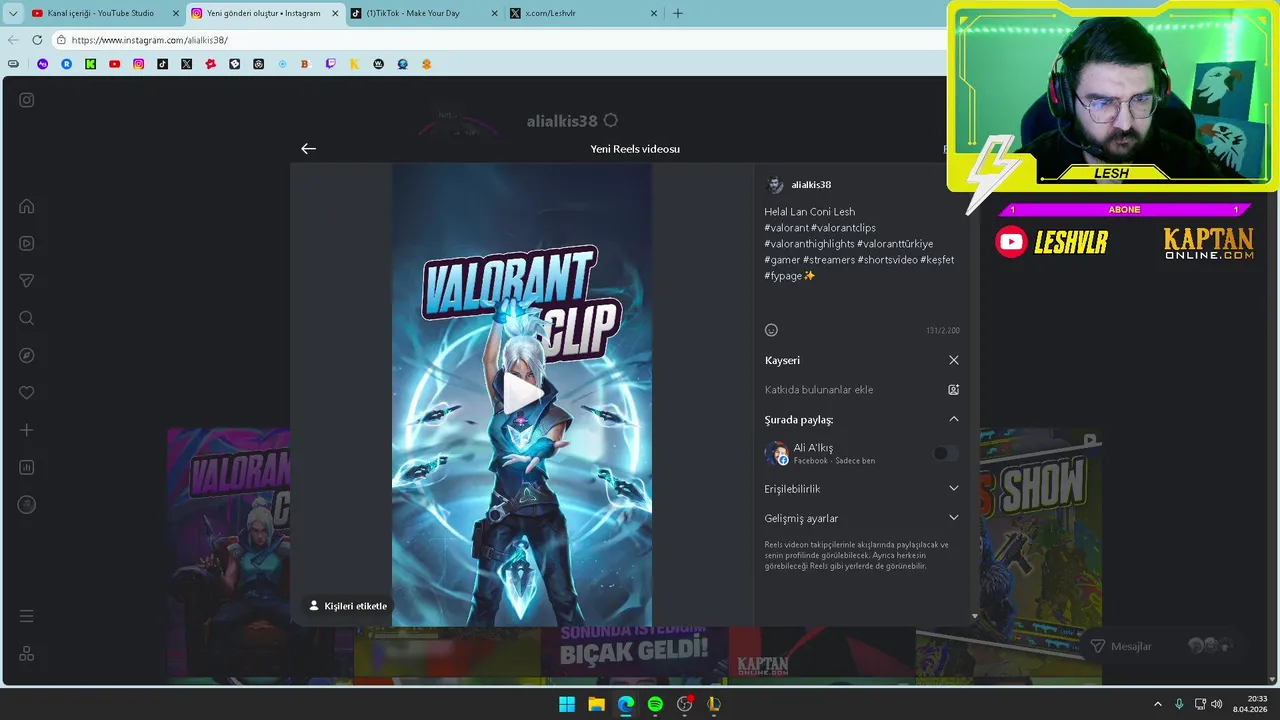Image resolution: width=1280 pixels, height=720 pixels.
Task: Click the #valorantclips hashtag in caption
Action: tap(843, 228)
